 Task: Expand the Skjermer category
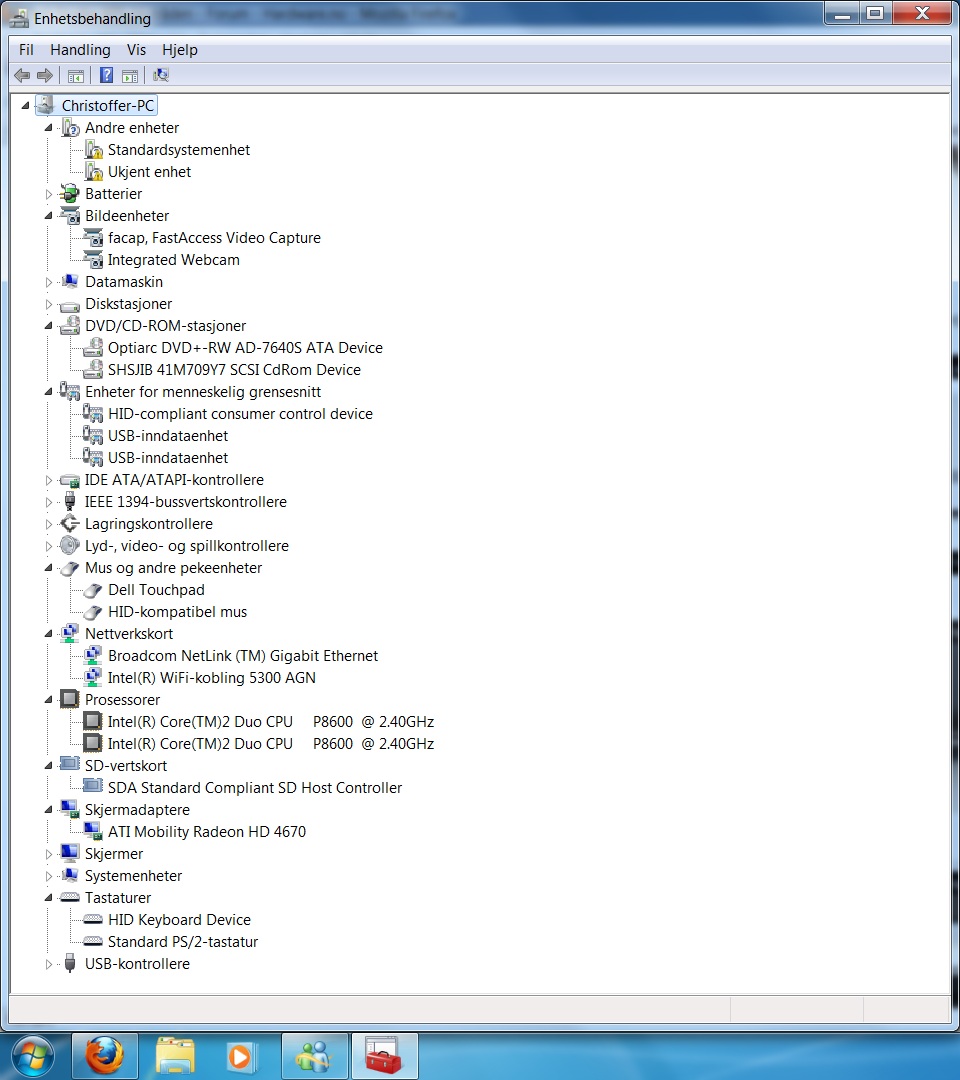coord(48,854)
